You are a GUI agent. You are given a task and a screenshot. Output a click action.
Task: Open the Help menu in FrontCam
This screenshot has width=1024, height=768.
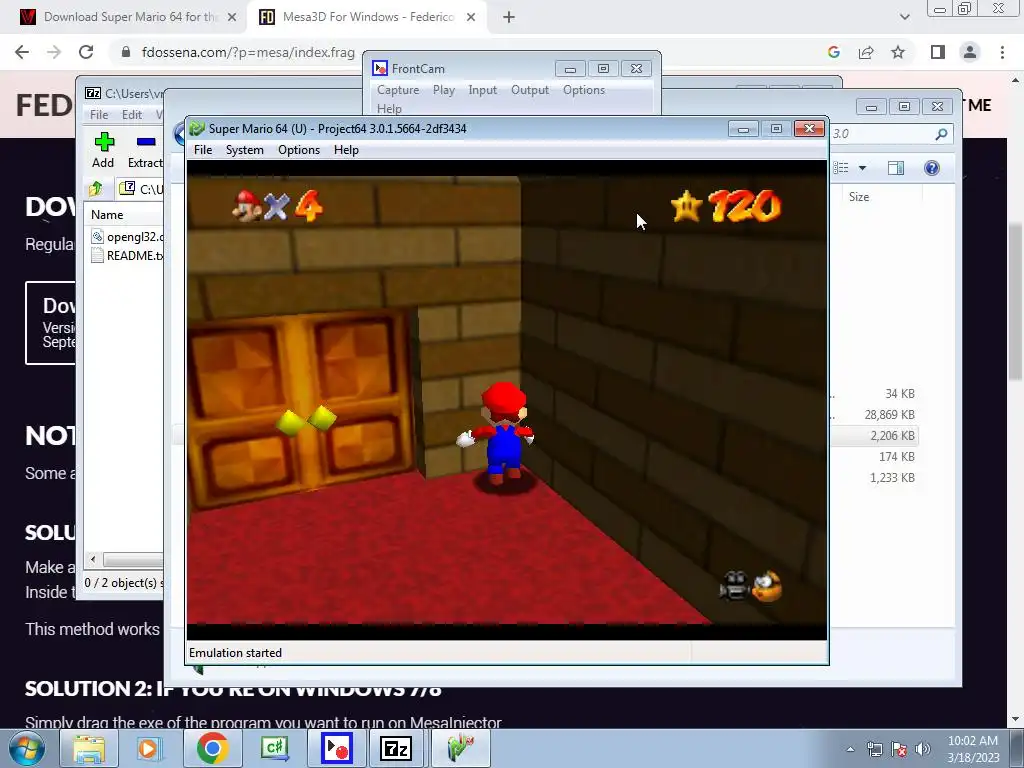(x=389, y=108)
